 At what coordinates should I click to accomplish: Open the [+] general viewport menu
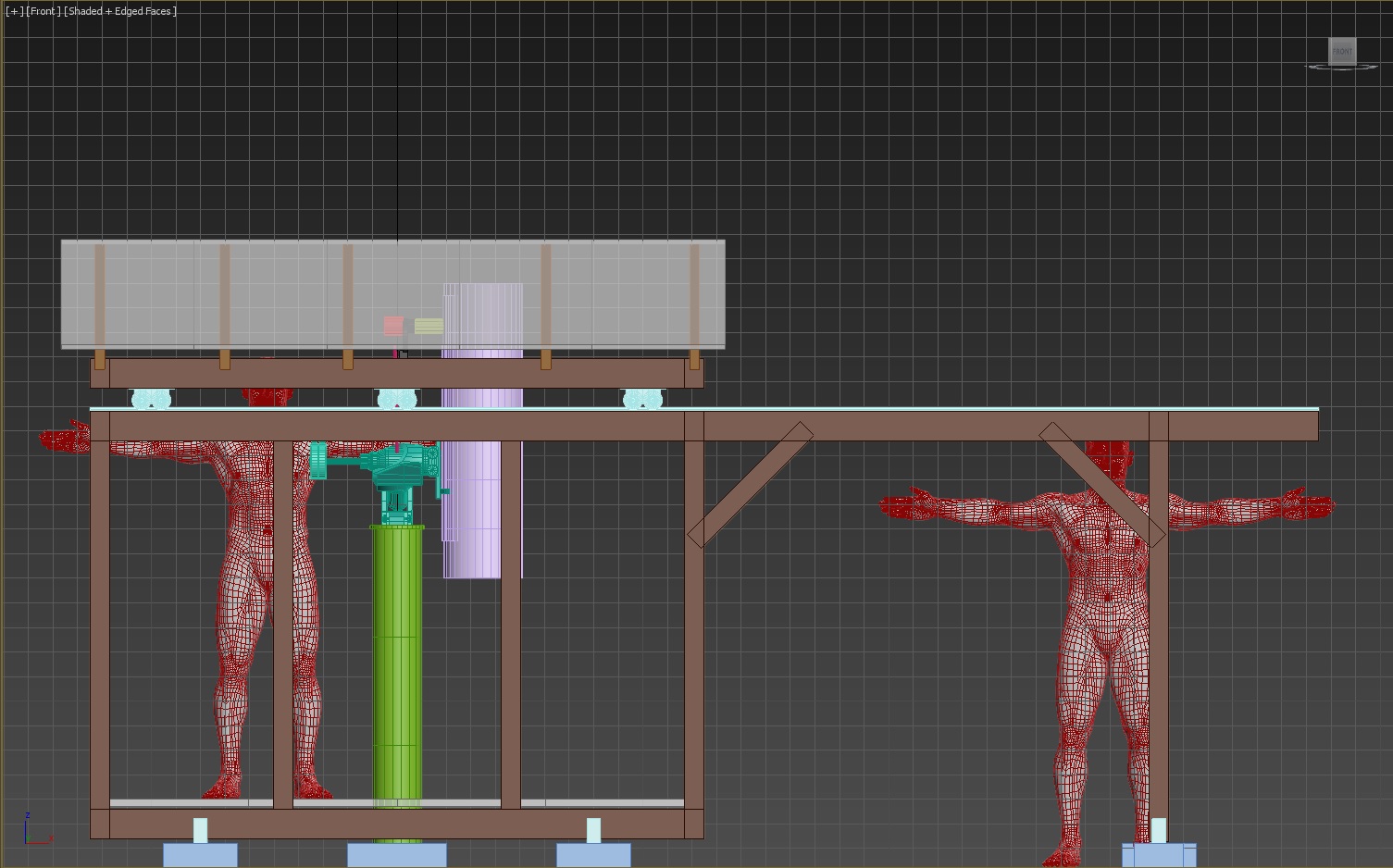point(14,11)
